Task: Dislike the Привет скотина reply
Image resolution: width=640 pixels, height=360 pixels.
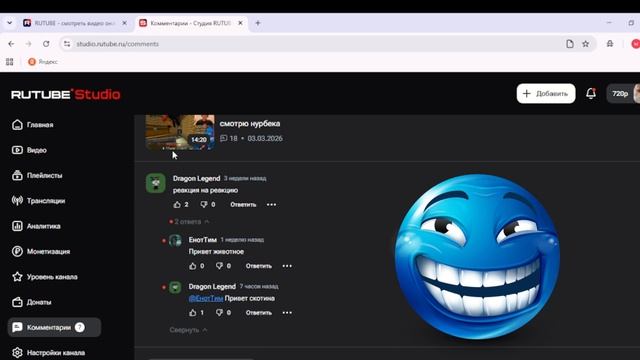Action: pyautogui.click(x=219, y=313)
